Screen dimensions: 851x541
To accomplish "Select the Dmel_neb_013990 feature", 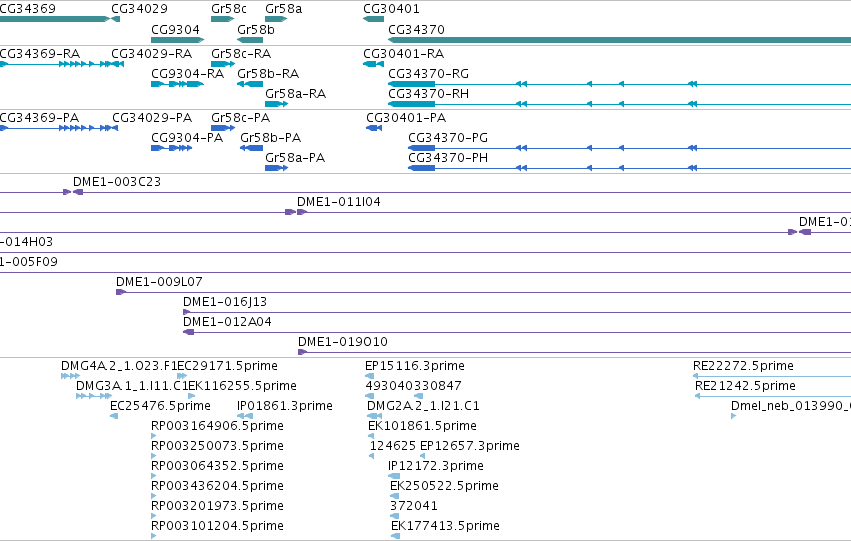I will [734, 416].
